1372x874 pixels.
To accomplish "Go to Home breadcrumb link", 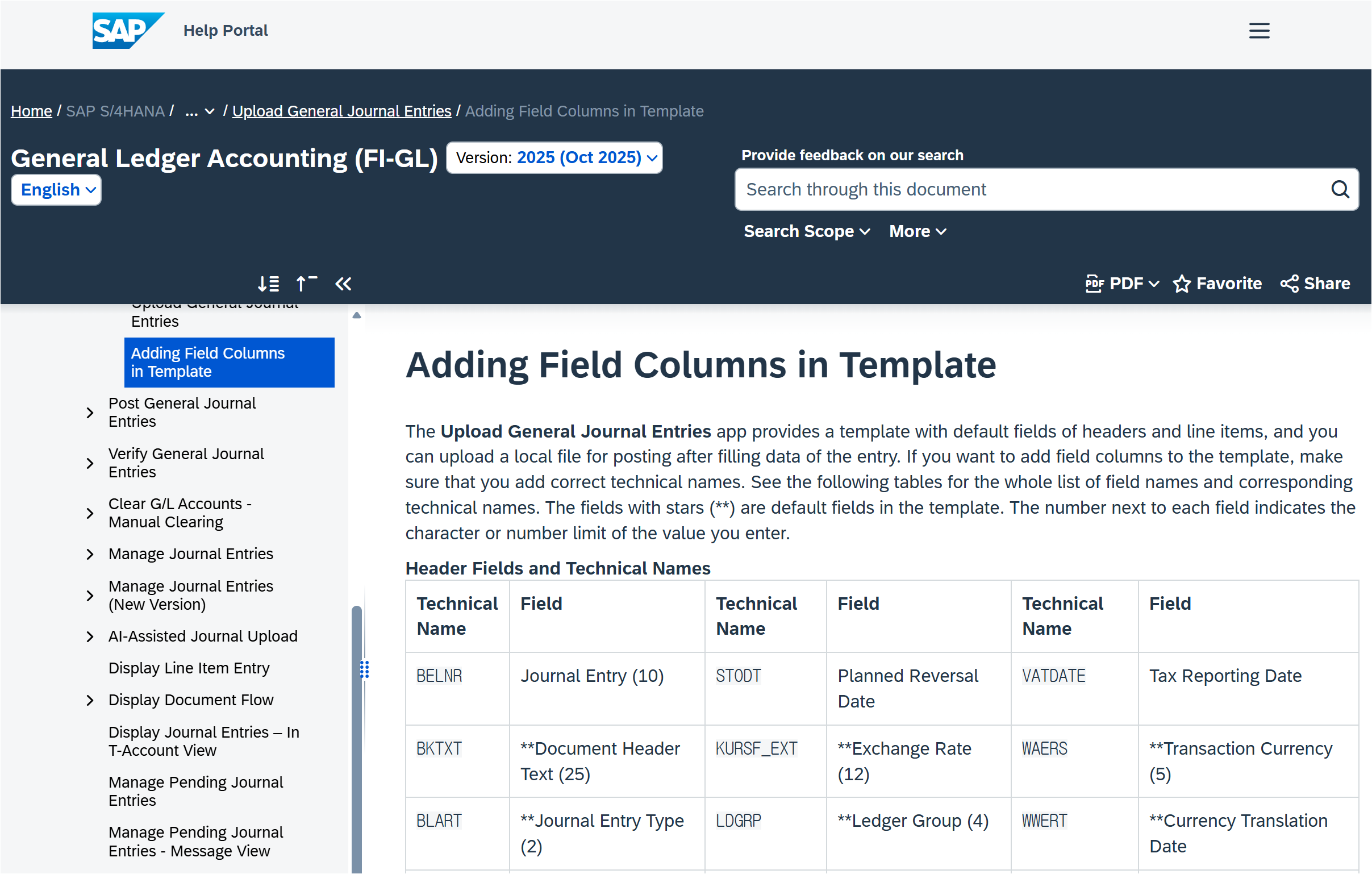I will [31, 111].
